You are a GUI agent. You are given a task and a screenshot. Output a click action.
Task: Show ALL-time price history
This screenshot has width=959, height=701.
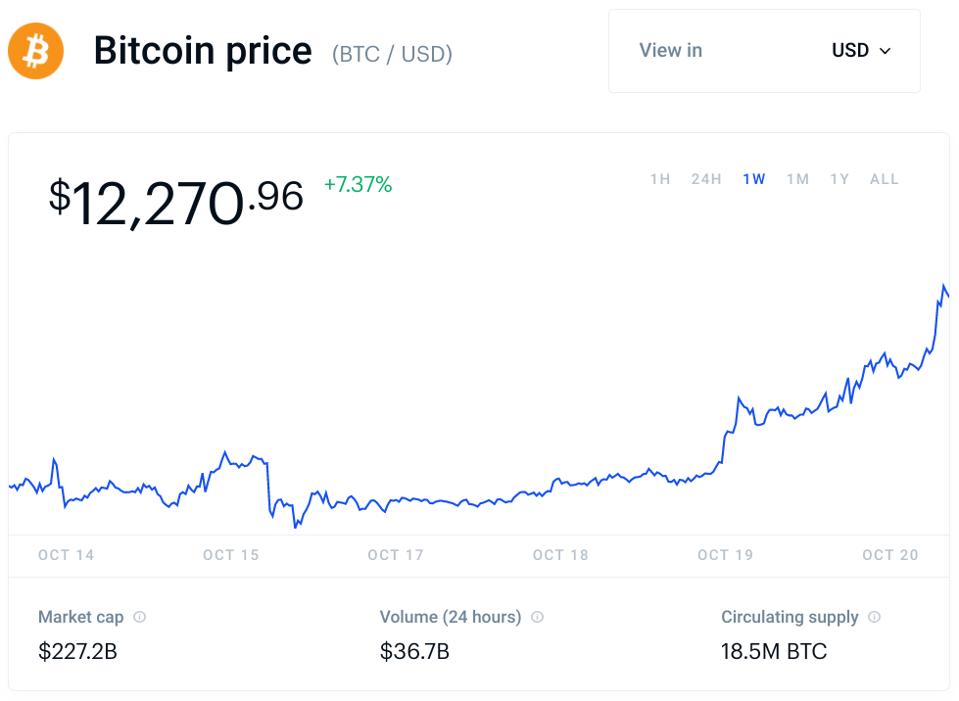(884, 179)
